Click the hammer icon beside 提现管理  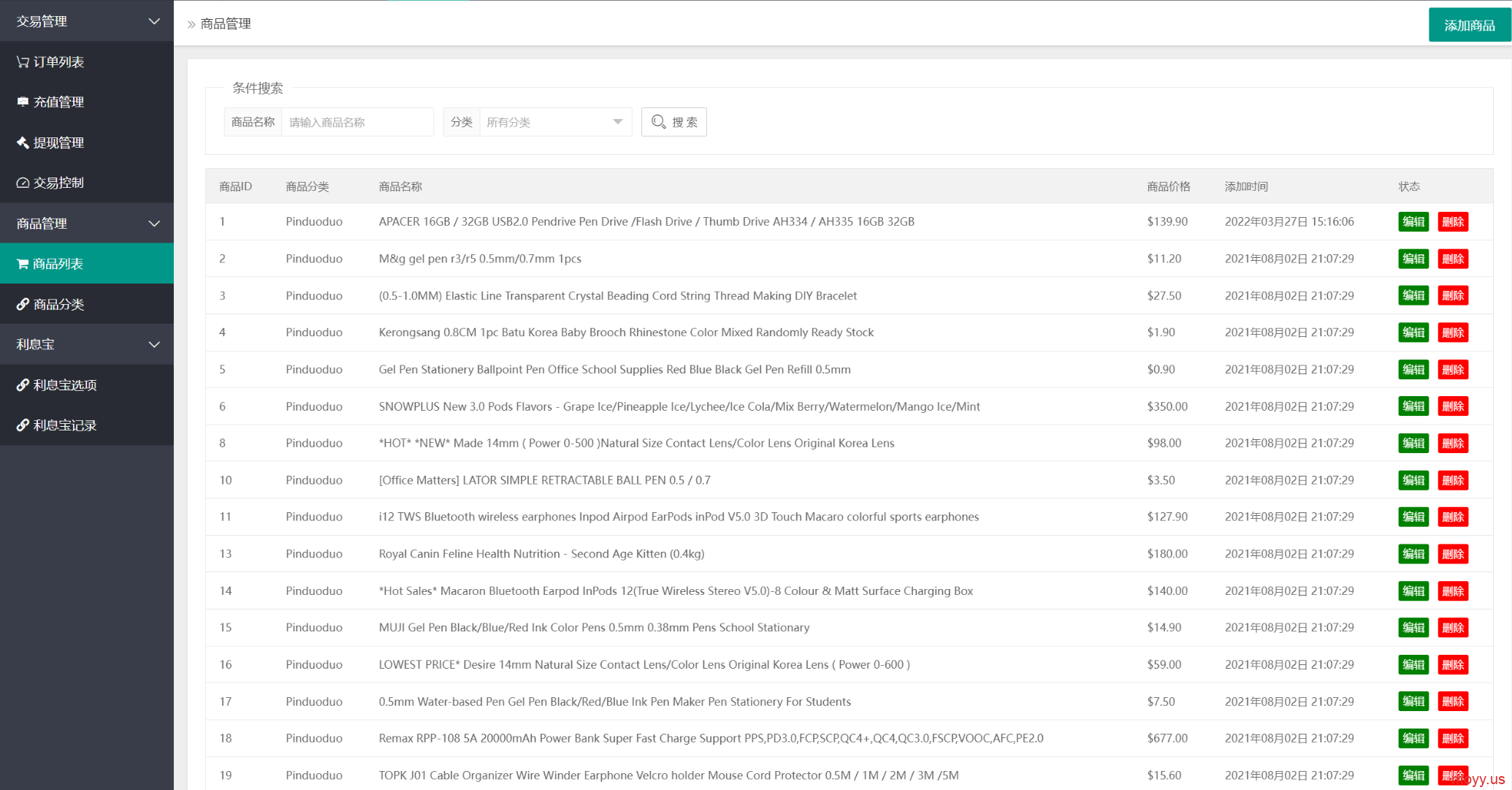23,143
